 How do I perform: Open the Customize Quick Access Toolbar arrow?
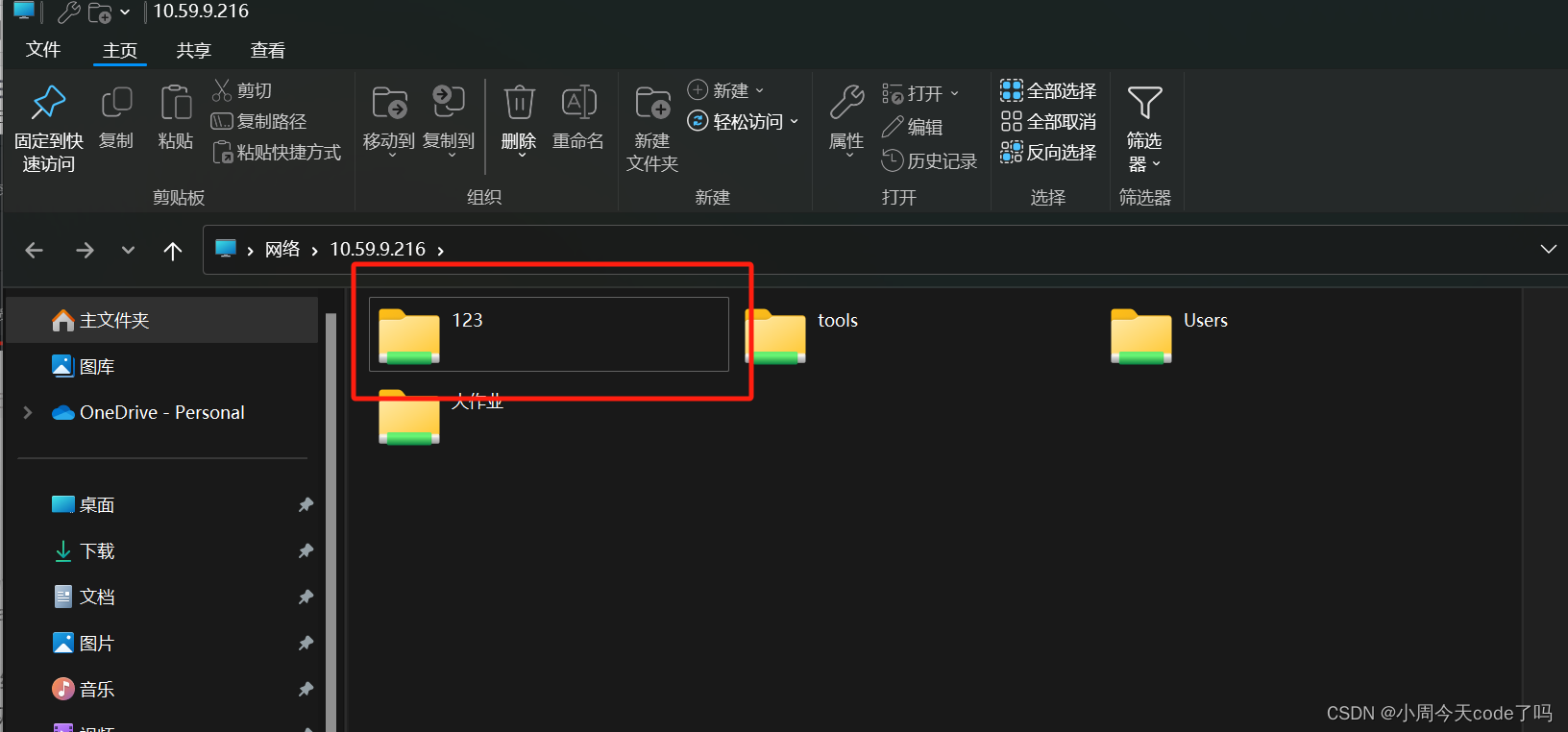125,12
